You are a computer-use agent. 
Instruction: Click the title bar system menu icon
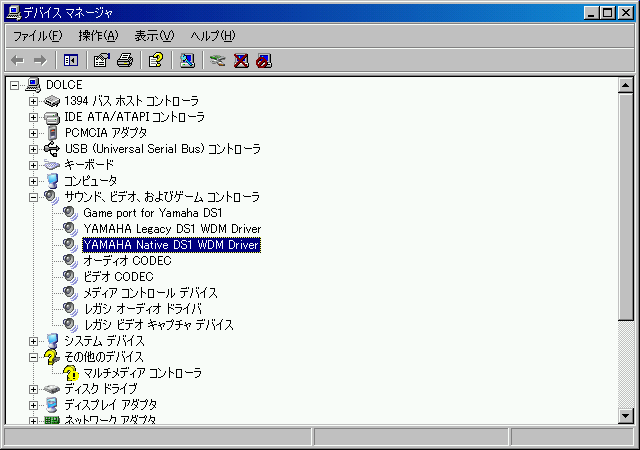[x=13, y=13]
